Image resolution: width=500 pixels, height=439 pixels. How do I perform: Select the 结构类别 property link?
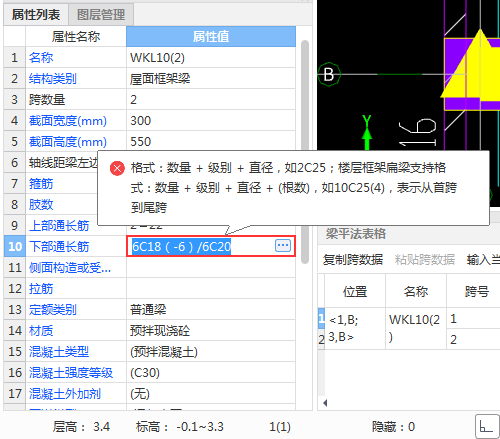53,79
